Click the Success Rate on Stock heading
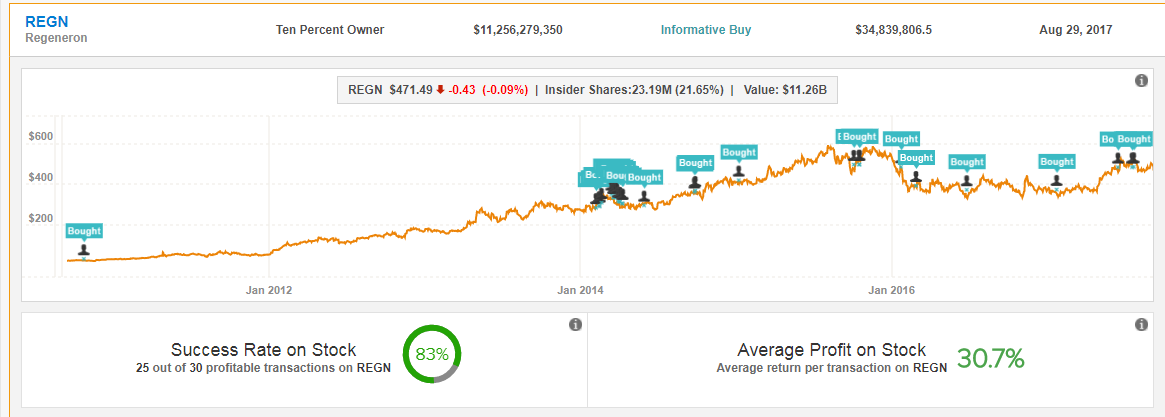This screenshot has height=417, width=1165. pyautogui.click(x=264, y=350)
